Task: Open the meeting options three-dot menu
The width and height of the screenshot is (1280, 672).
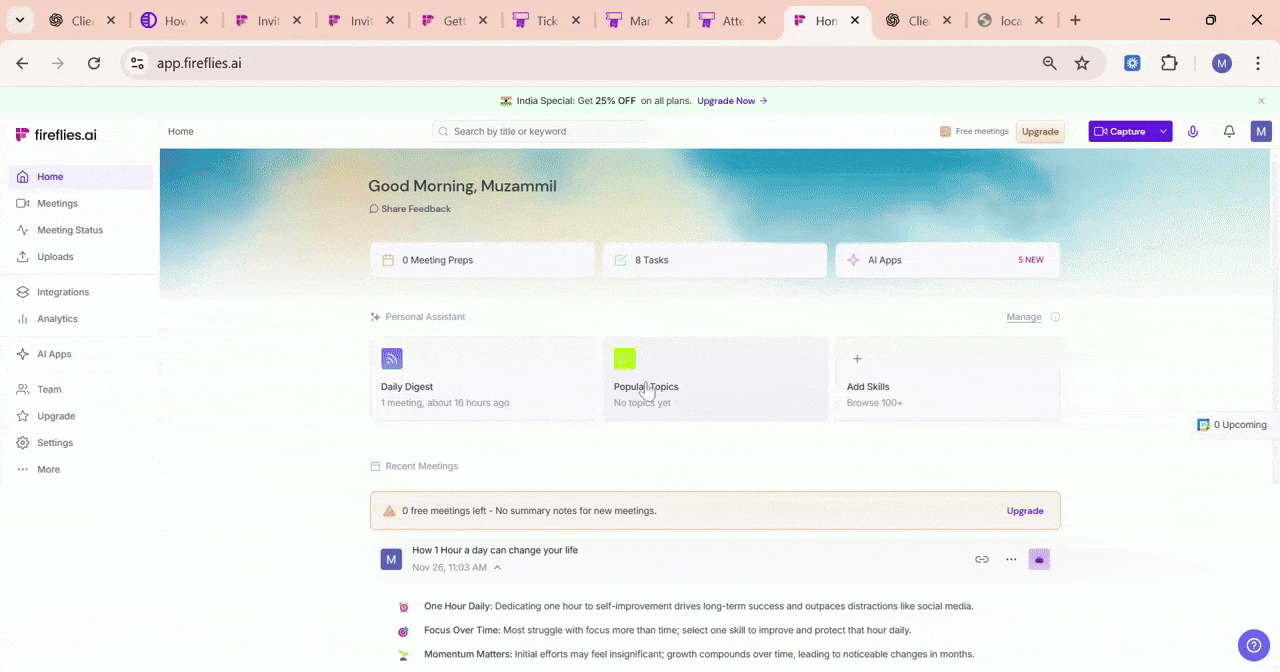Action: pyautogui.click(x=1011, y=559)
